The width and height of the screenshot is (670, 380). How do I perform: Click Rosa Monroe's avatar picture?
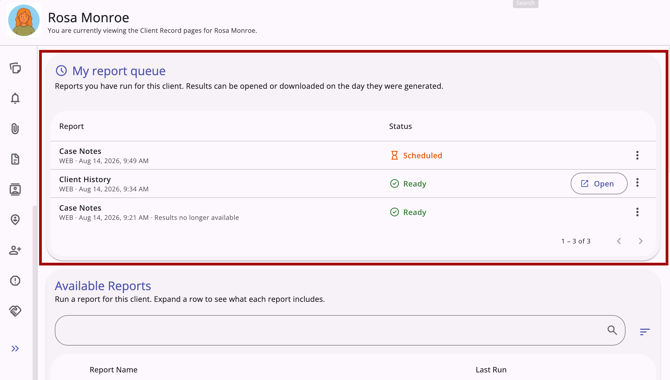pyautogui.click(x=24, y=20)
